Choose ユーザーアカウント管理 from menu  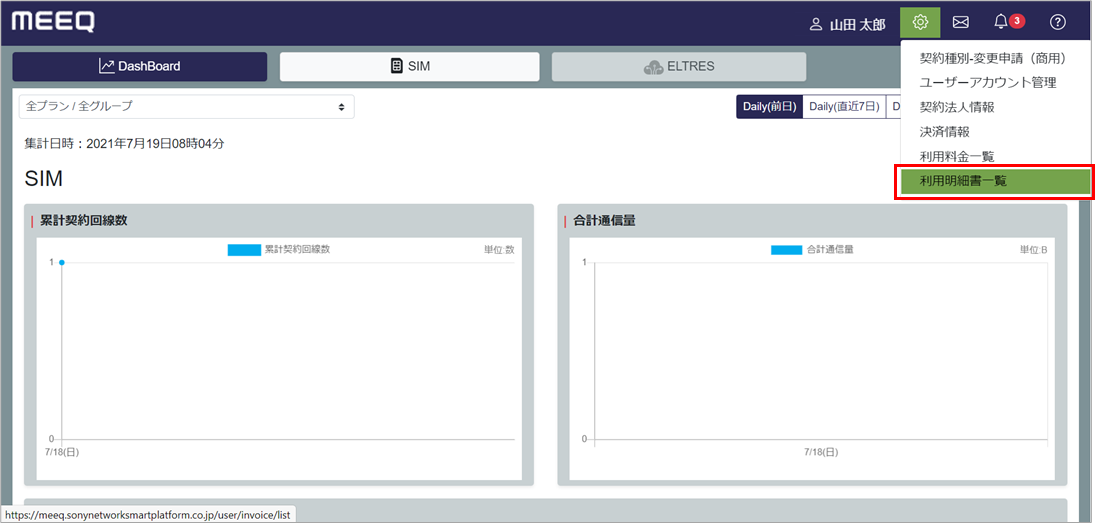pos(988,82)
